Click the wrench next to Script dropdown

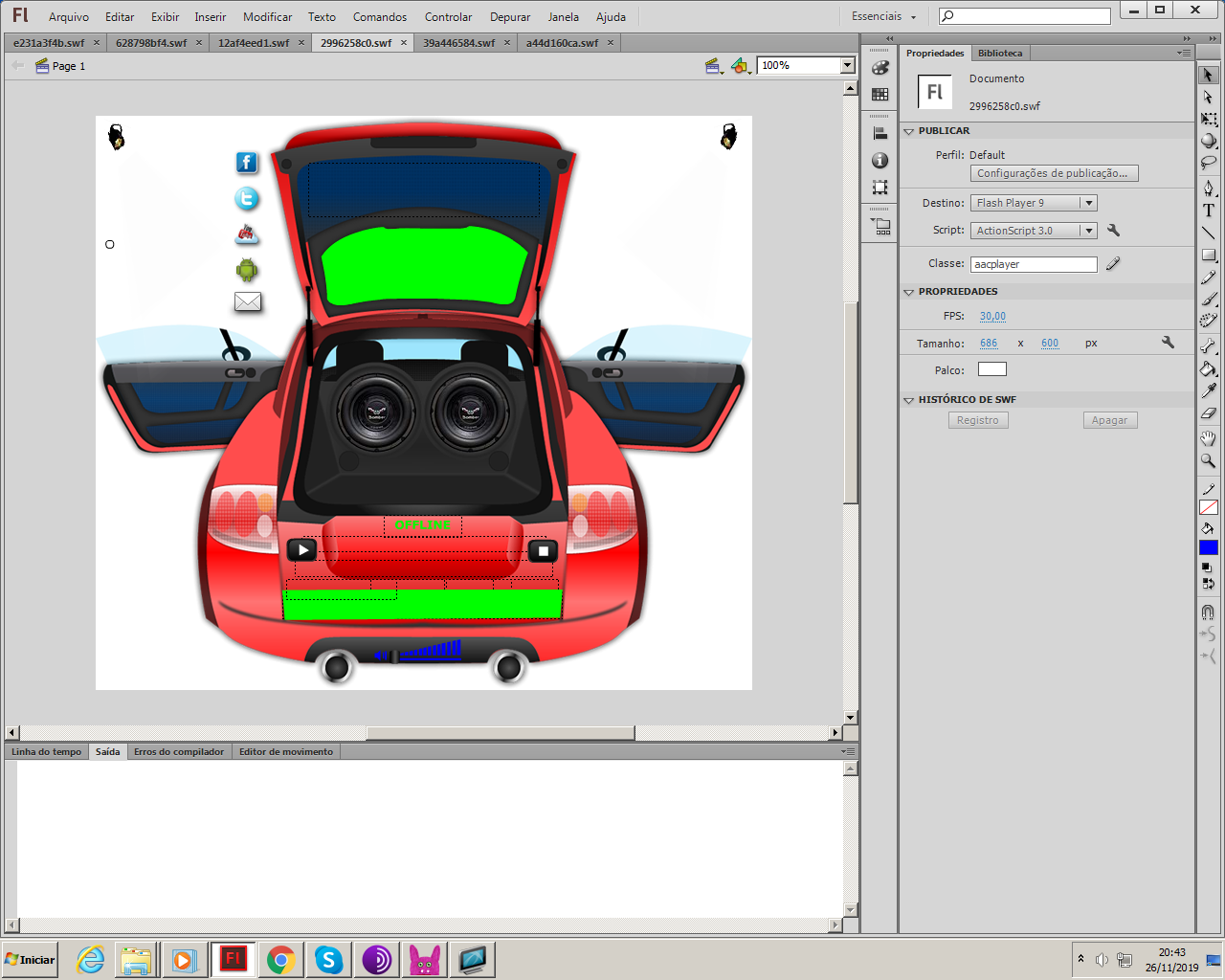pyautogui.click(x=1113, y=231)
